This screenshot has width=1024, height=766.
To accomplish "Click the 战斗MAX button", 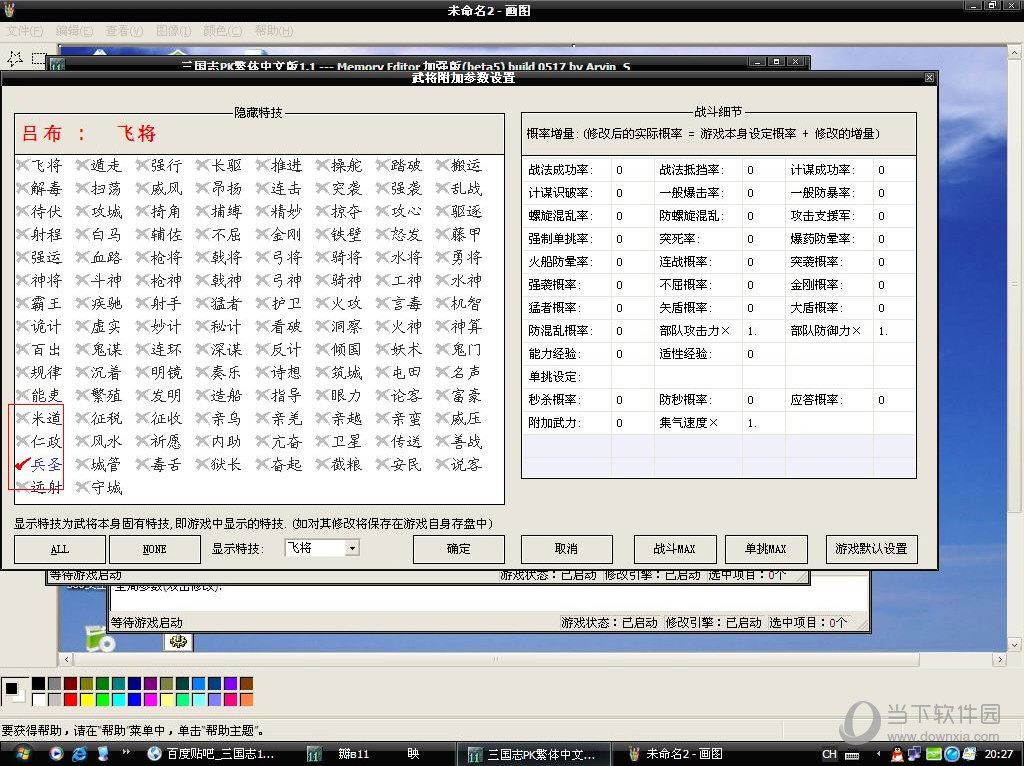I will coord(675,549).
